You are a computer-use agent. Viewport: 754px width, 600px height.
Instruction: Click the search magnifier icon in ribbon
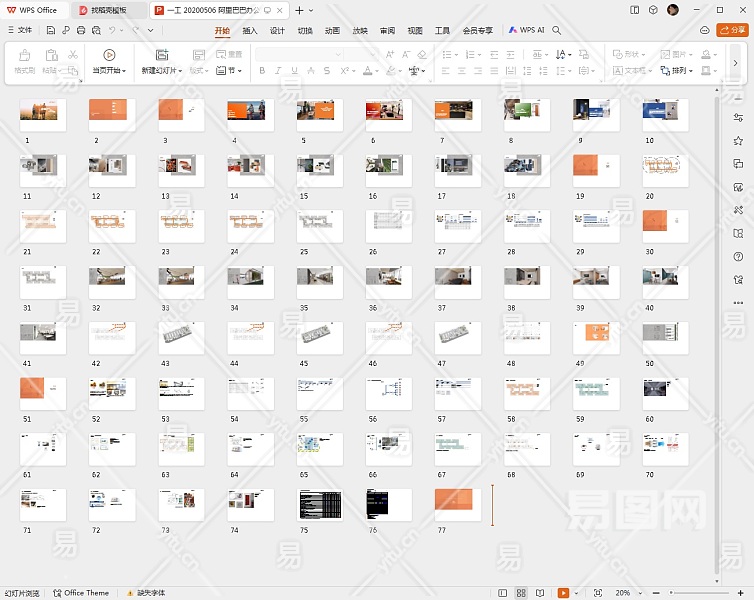click(x=557, y=30)
